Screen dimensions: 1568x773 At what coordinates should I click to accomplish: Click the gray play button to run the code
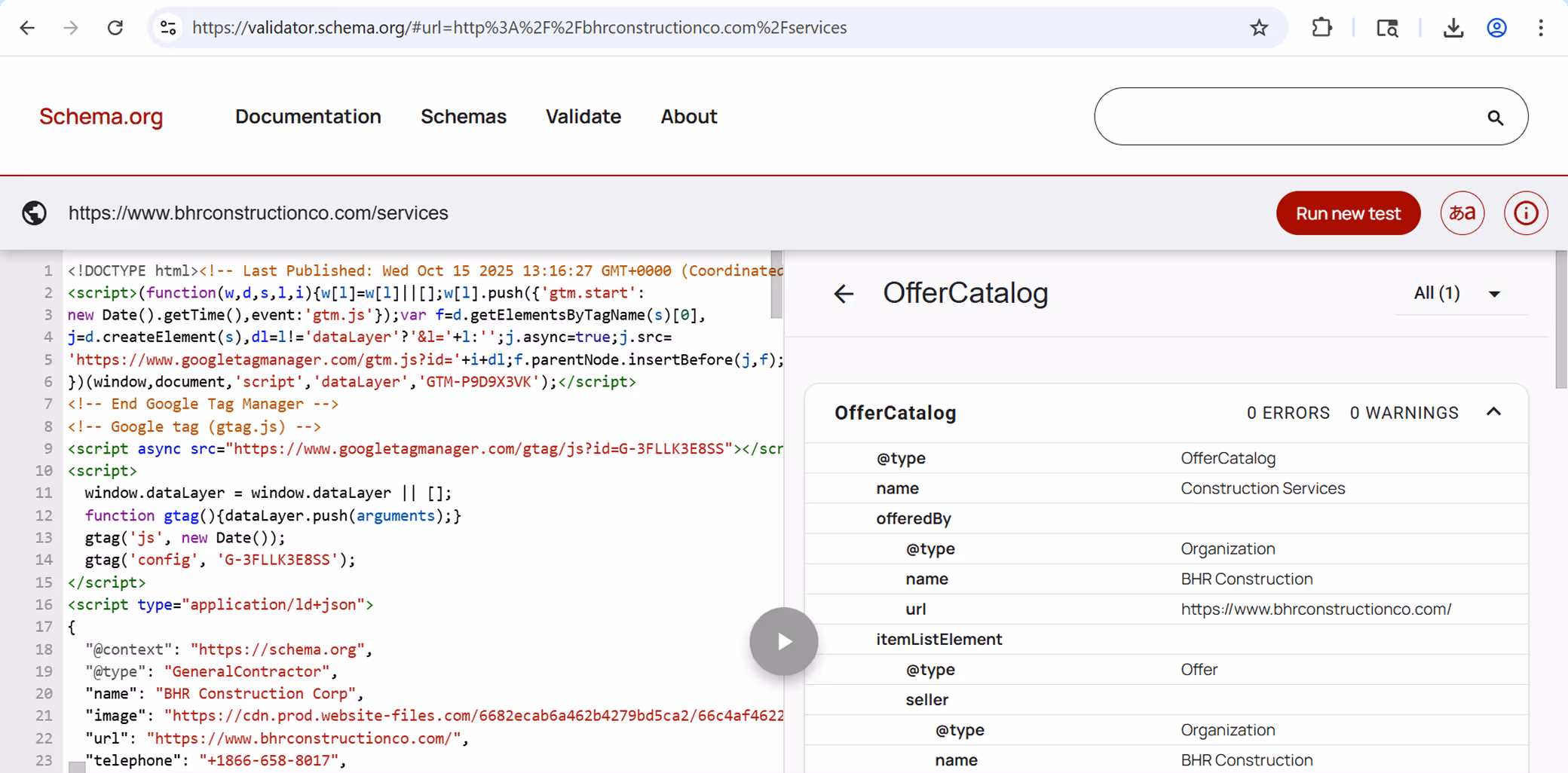(x=783, y=642)
